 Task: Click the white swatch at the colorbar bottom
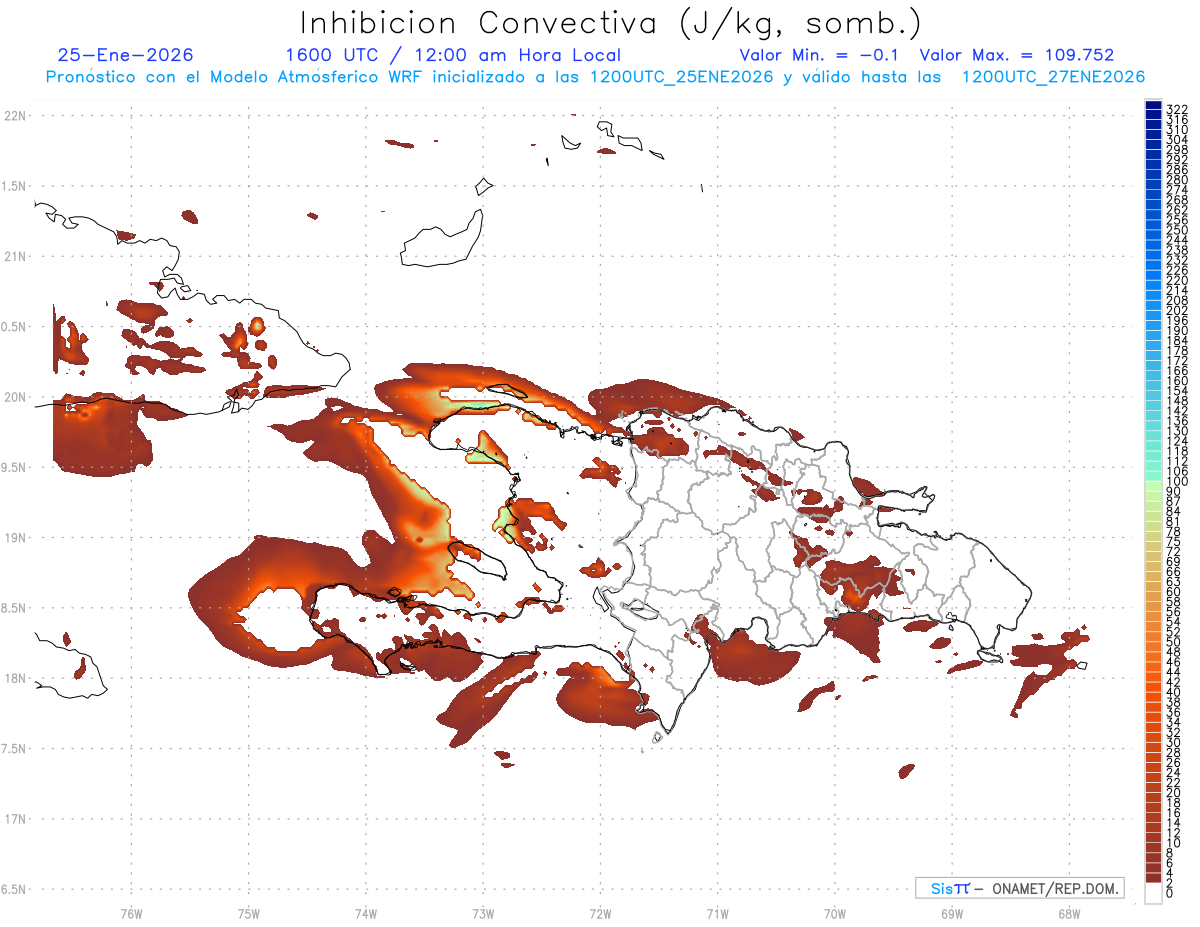pyautogui.click(x=1153, y=893)
